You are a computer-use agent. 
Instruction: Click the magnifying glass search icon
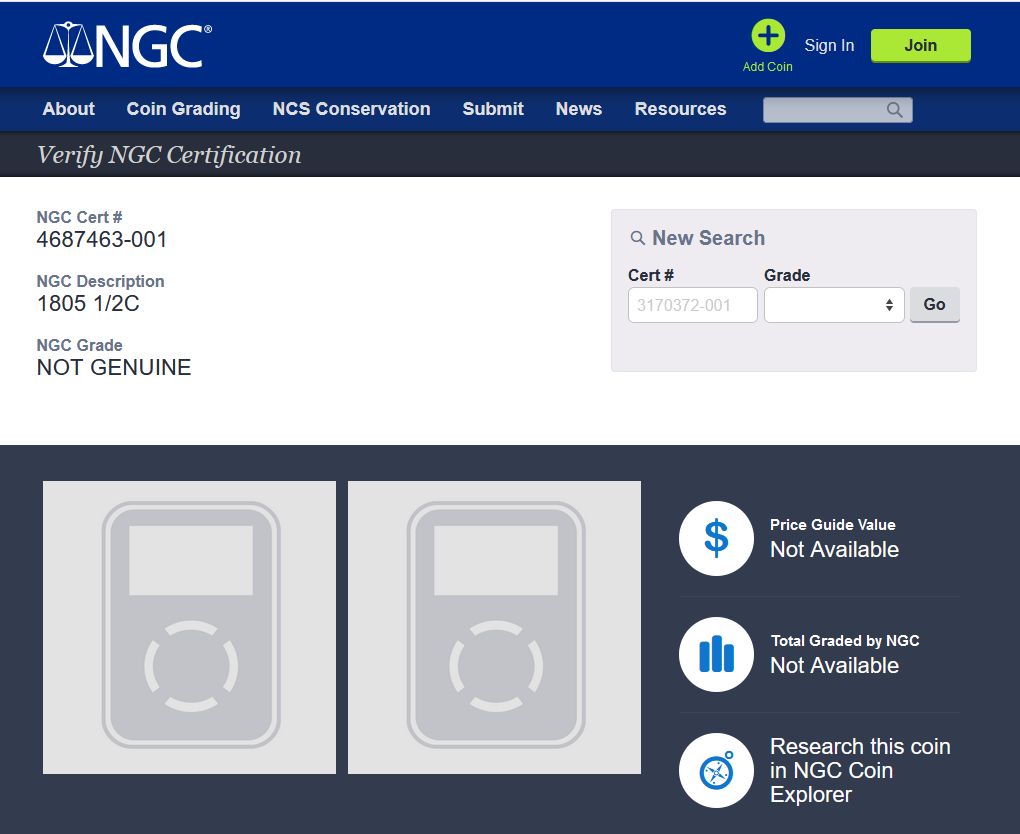(894, 110)
